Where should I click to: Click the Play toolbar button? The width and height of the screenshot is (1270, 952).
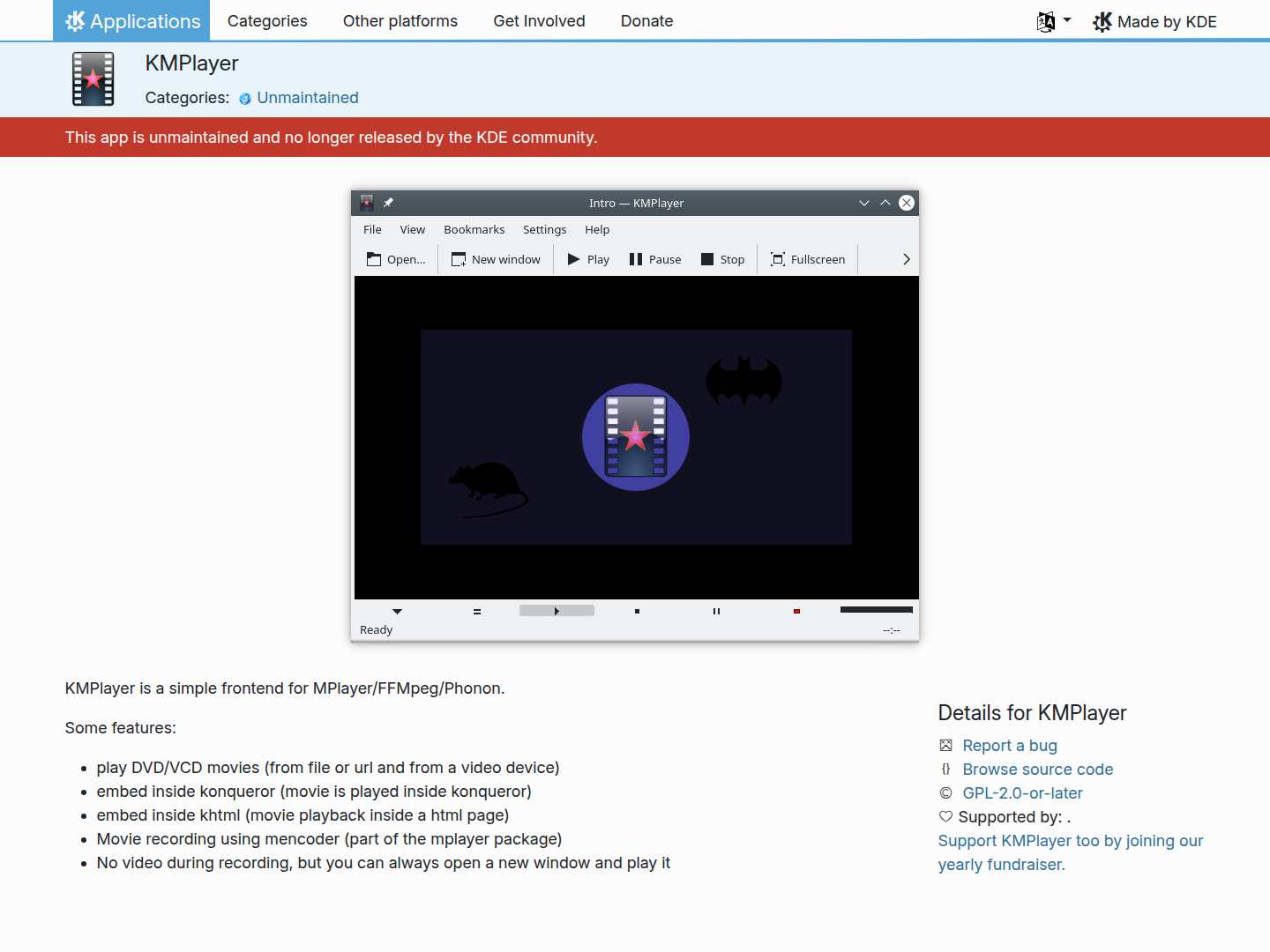tap(588, 259)
